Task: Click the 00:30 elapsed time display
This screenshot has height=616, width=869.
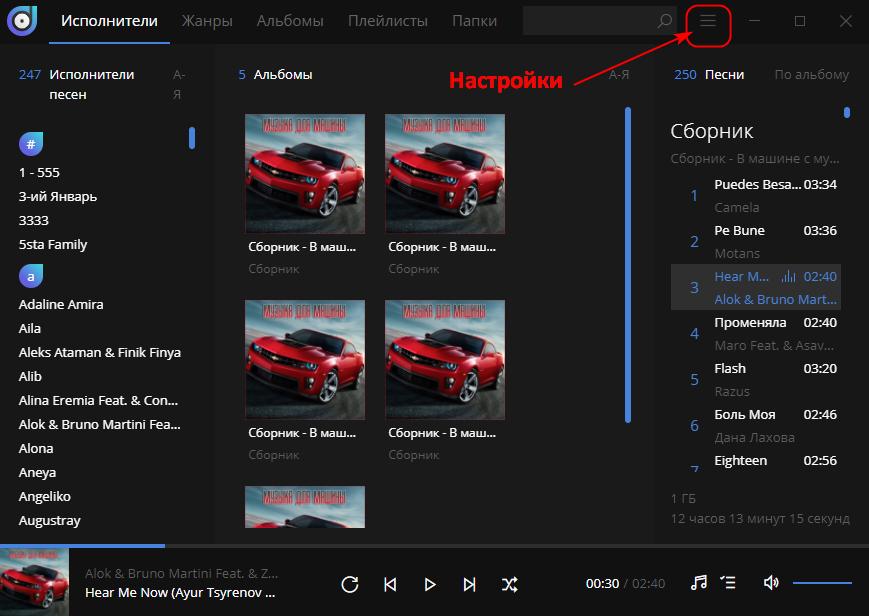Action: tap(602, 584)
